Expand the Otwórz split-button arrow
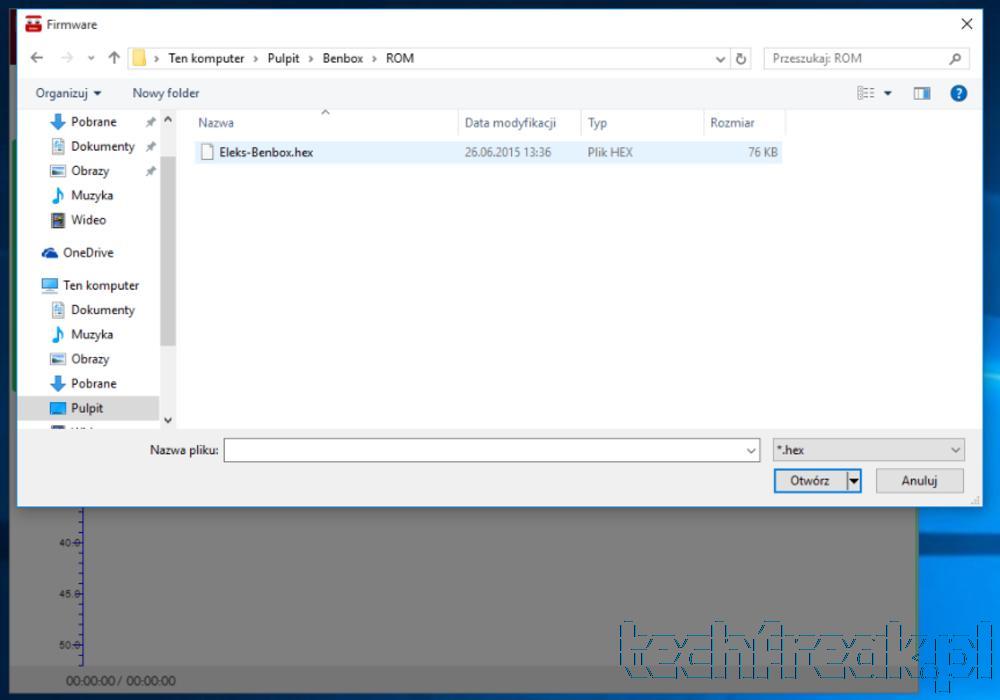This screenshot has width=1000, height=700. click(853, 481)
